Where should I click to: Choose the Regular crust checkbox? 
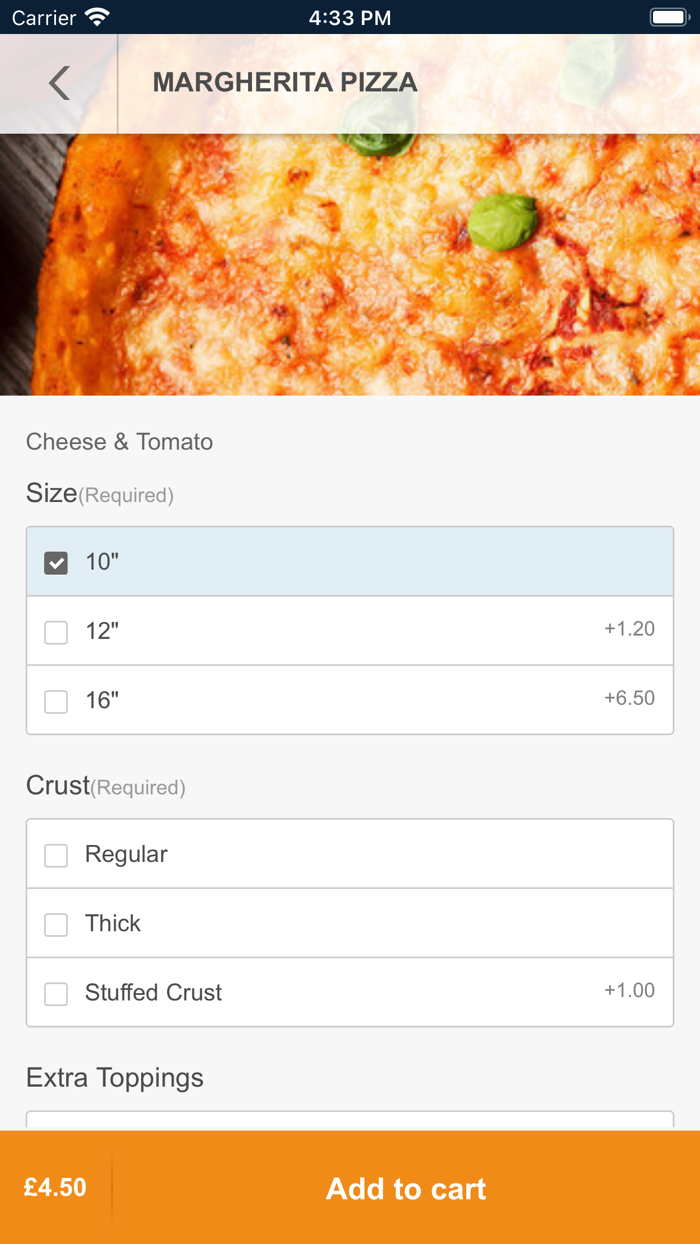(56, 855)
